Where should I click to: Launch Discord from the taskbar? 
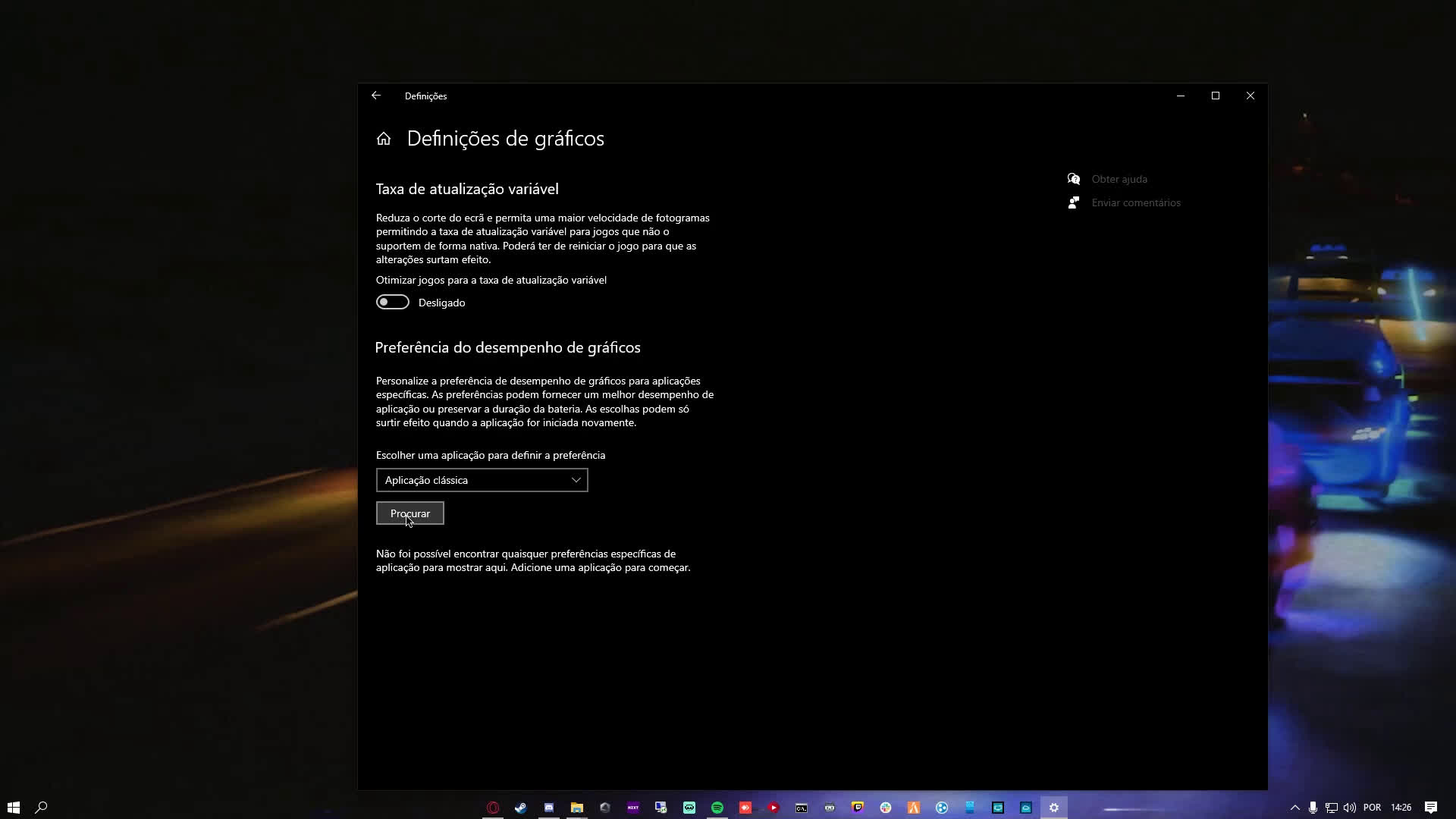[549, 807]
